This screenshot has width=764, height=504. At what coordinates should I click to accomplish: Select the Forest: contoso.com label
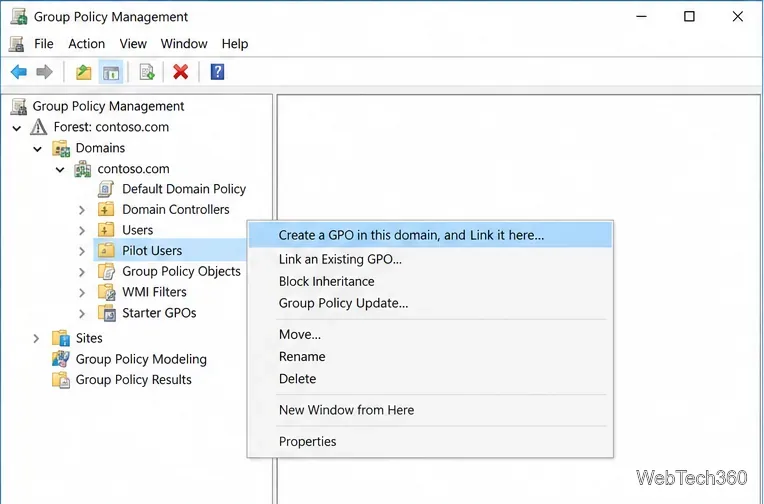coord(111,127)
